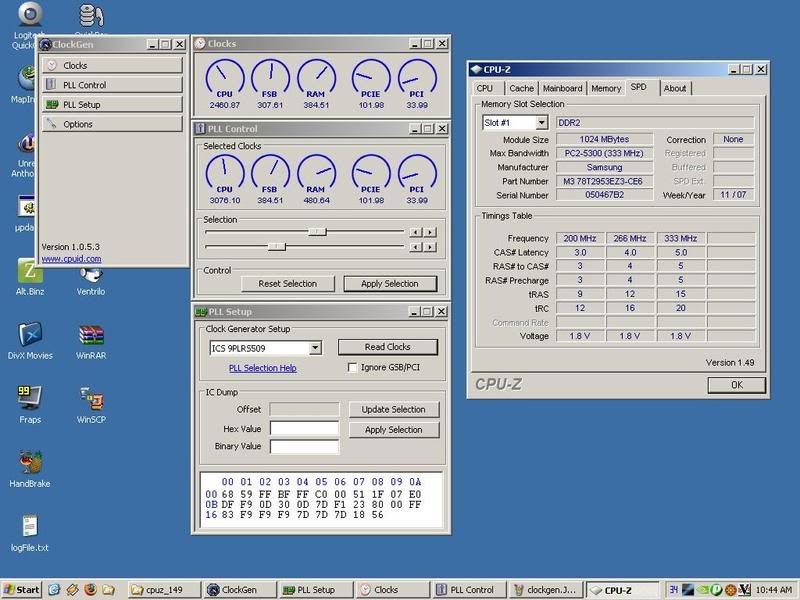Expand the ICS 9PLRS509 clock generator dropdown
This screenshot has height=600, width=800.
click(x=315, y=348)
